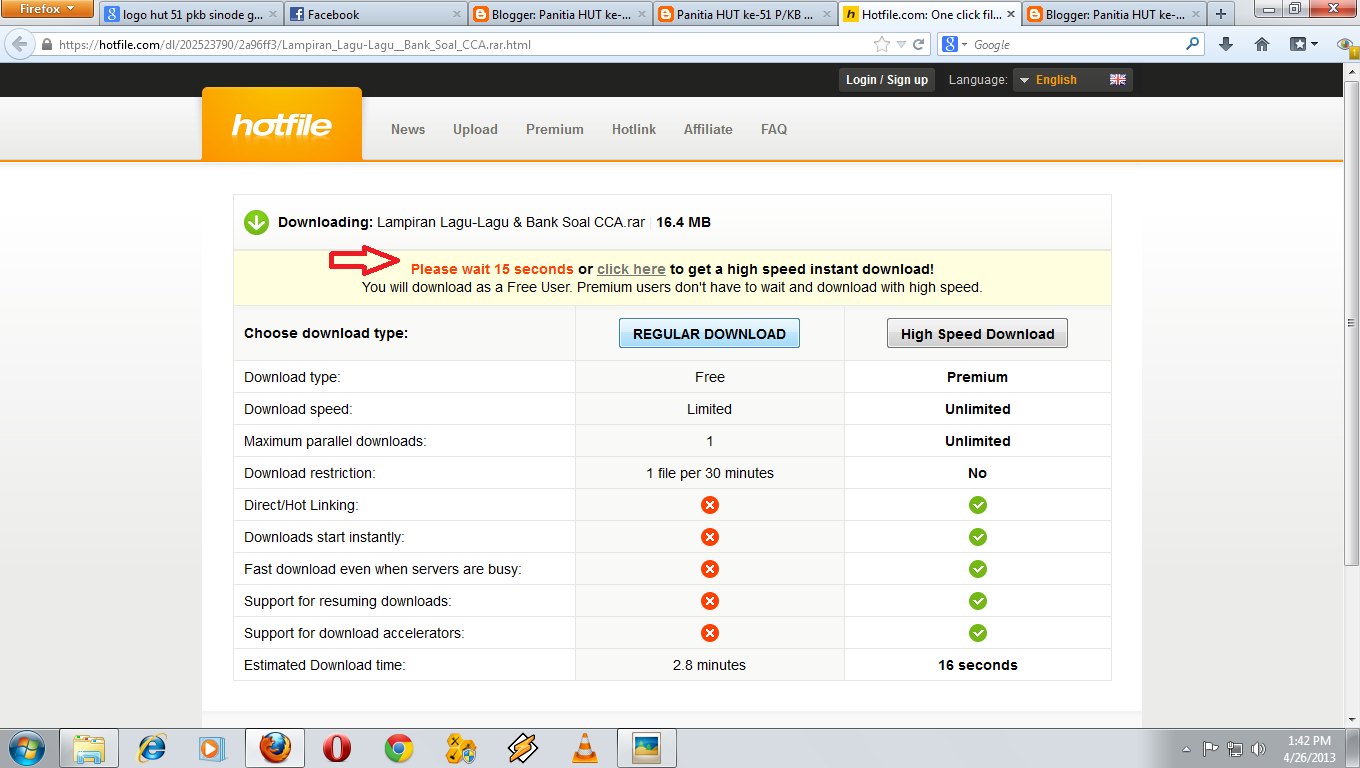Click the green download arrow icon
Screen dimensions: 1360x768
256,222
